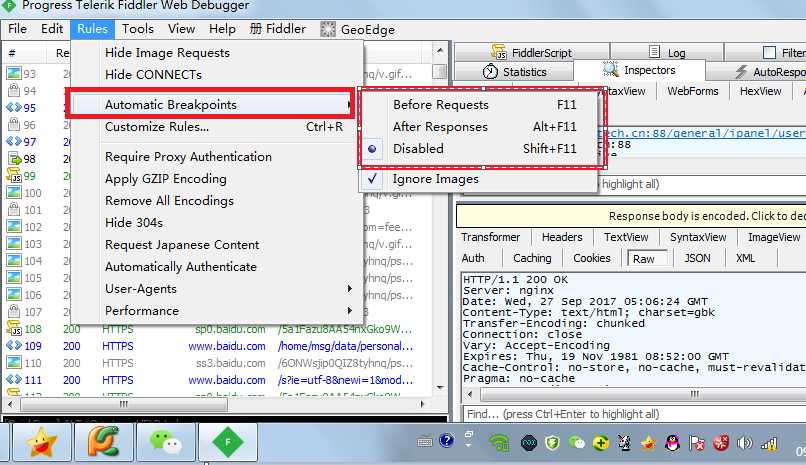Image resolution: width=806 pixels, height=465 pixels.
Task: Open WeChat from the taskbar
Action: (x=166, y=442)
